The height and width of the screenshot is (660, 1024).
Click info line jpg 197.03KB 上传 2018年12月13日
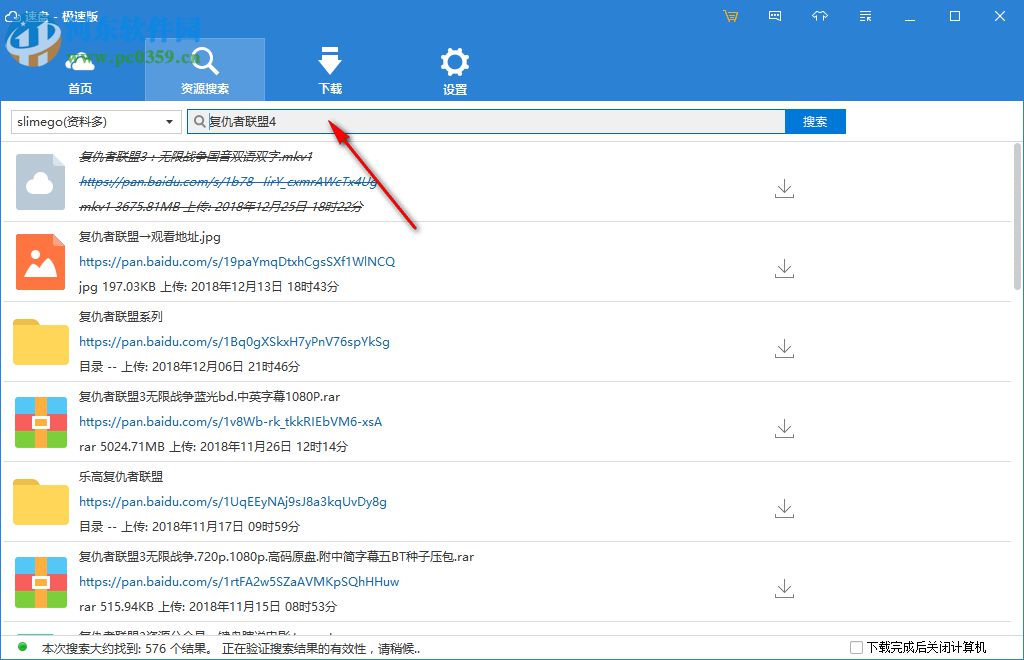(x=209, y=287)
